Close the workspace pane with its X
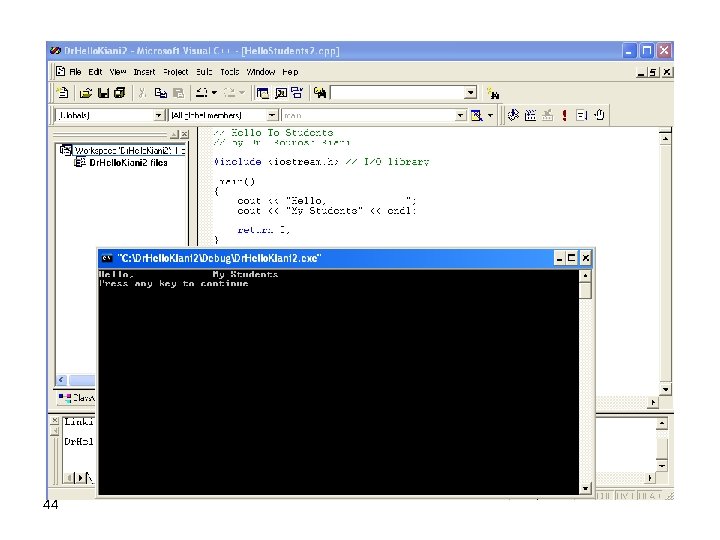 point(185,134)
